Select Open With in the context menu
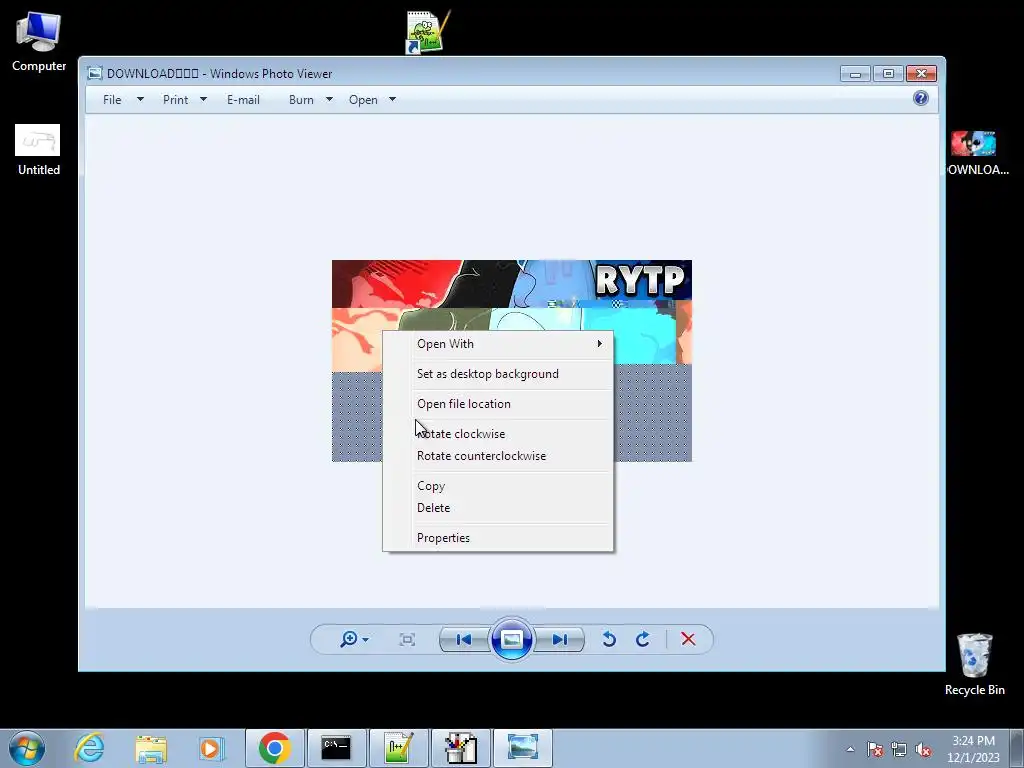This screenshot has height=768, width=1024. (x=498, y=344)
